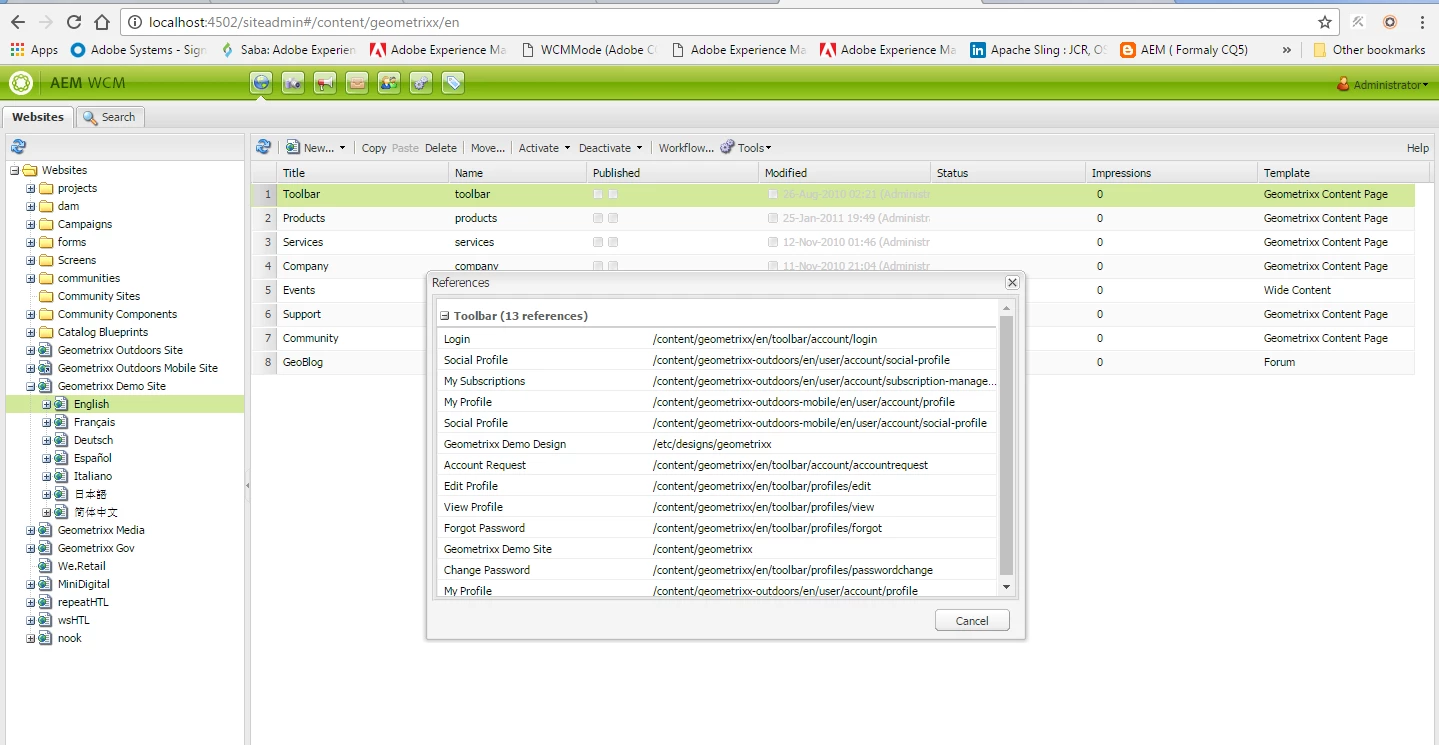Viewport: 1439px width, 745px height.
Task: Sort by the Modified column header
Action: click(x=845, y=173)
